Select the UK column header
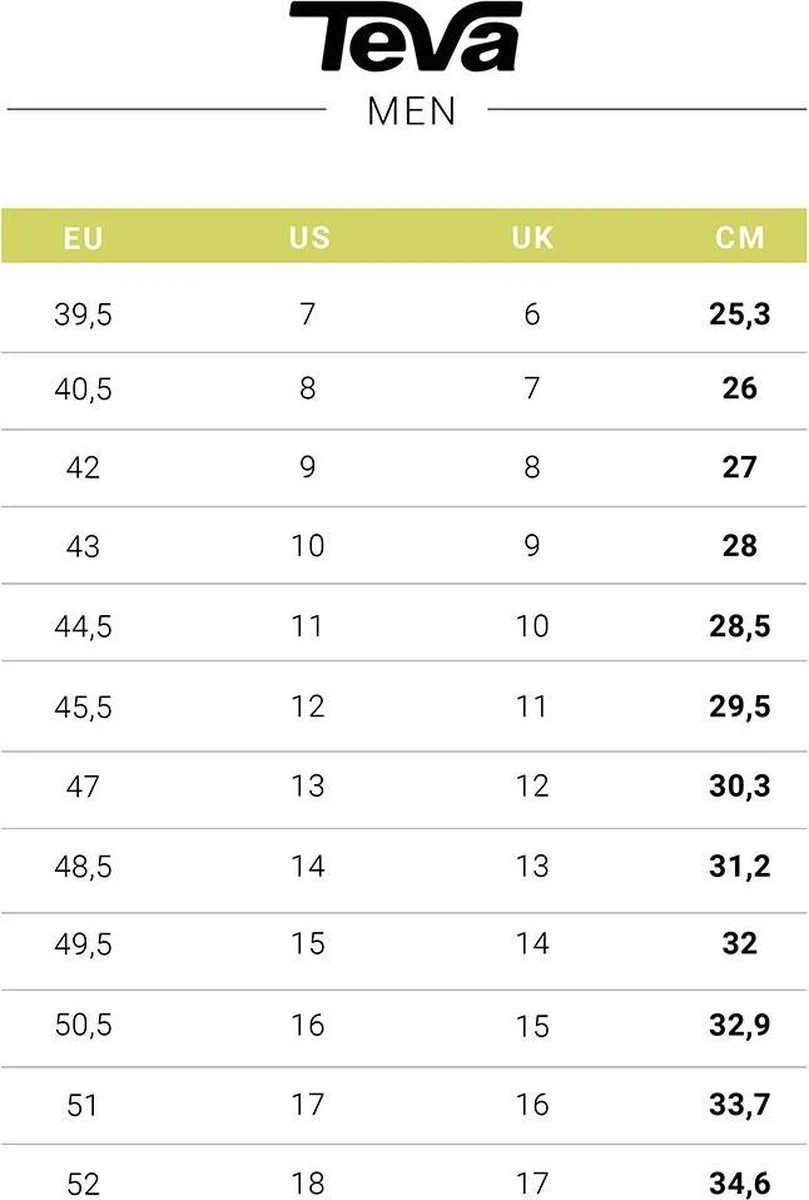Viewport: 809px width, 1200px height. tap(532, 238)
